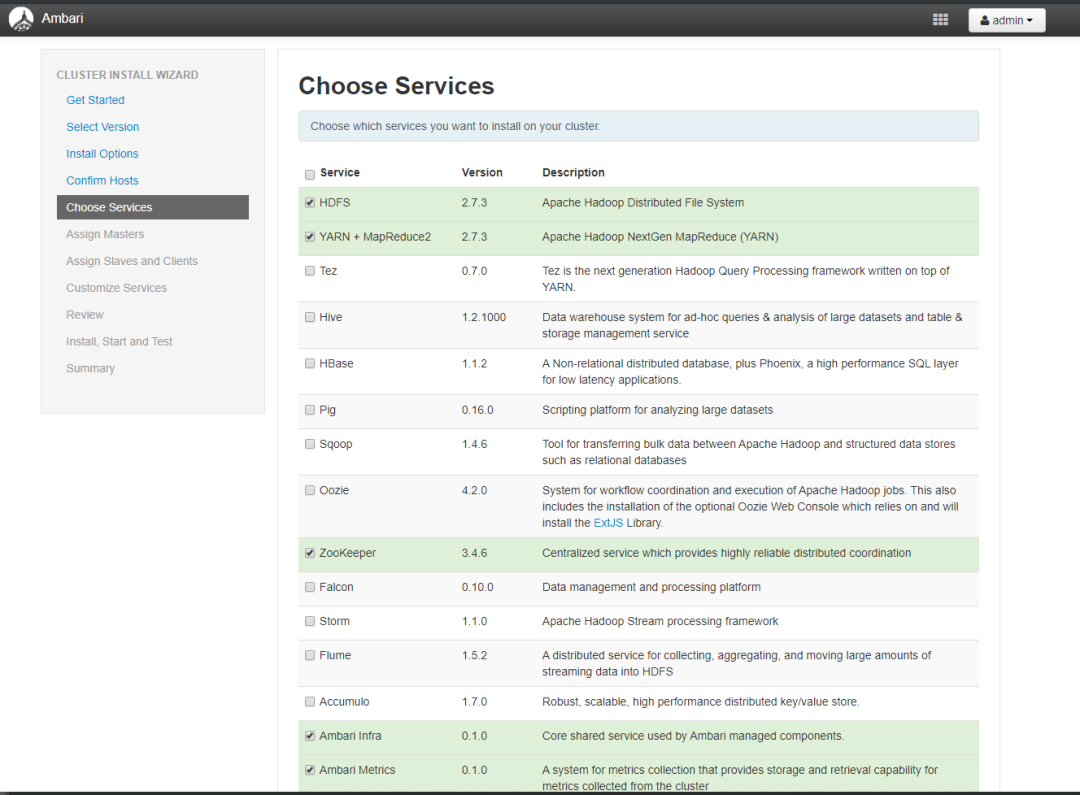
Task: Check the Hive service checkbox
Action: click(x=310, y=317)
